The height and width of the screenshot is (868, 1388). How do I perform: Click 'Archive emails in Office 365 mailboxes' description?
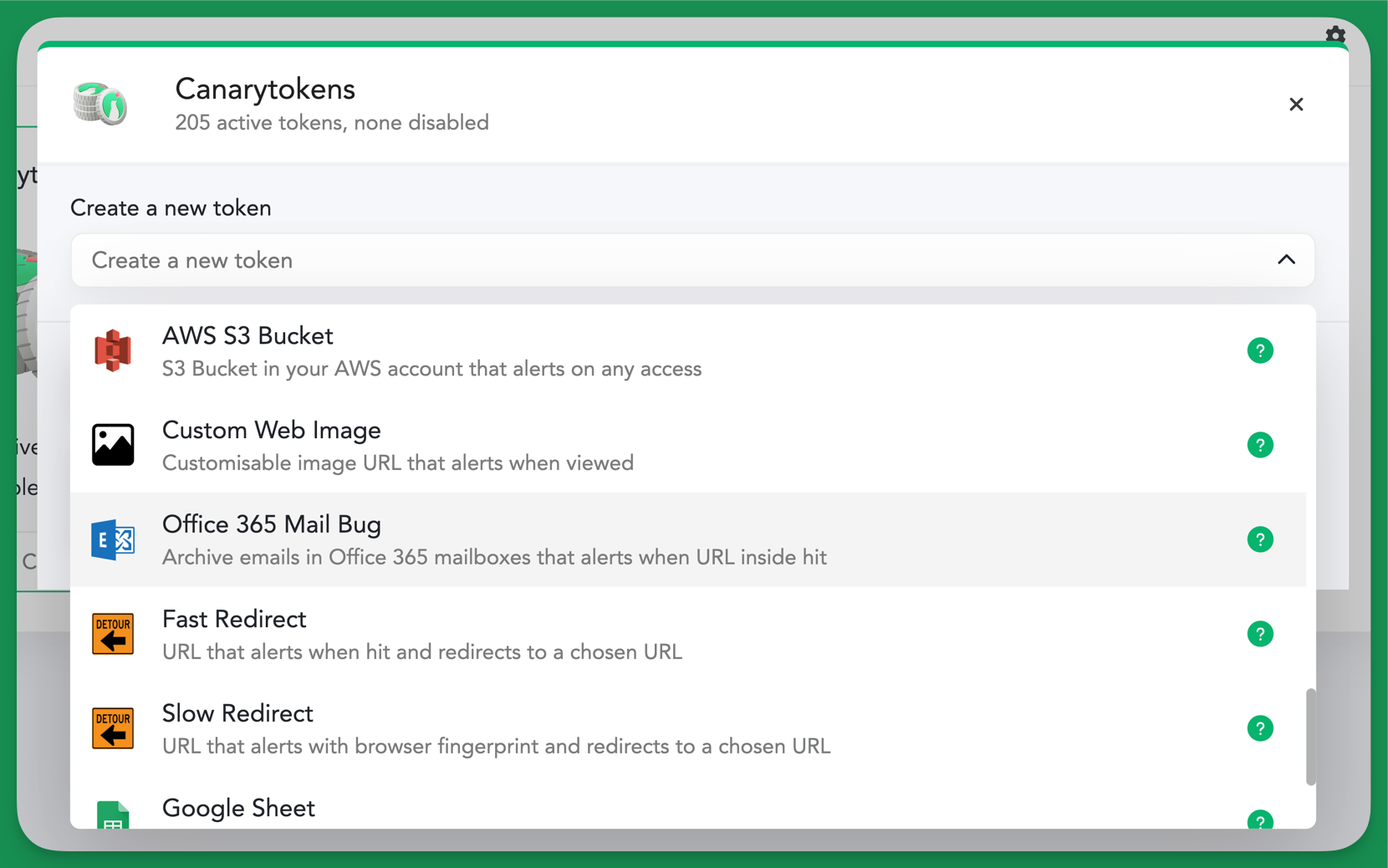click(x=494, y=558)
